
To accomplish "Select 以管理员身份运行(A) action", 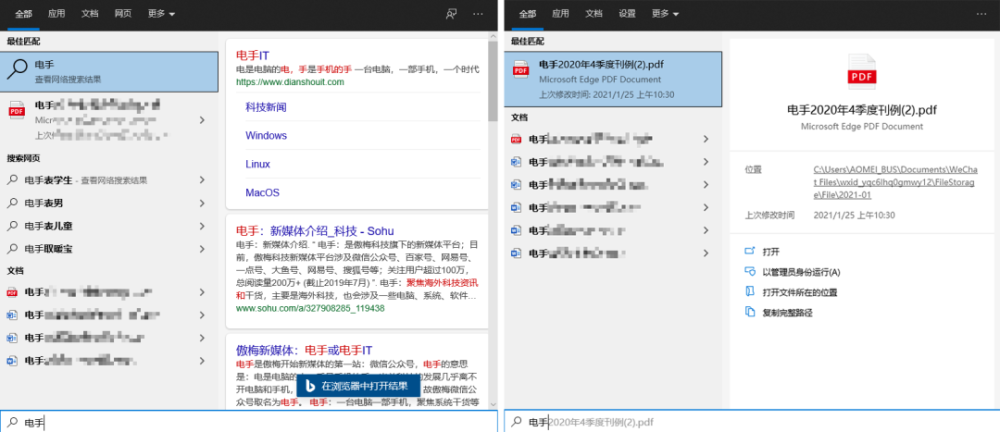I will (801, 272).
